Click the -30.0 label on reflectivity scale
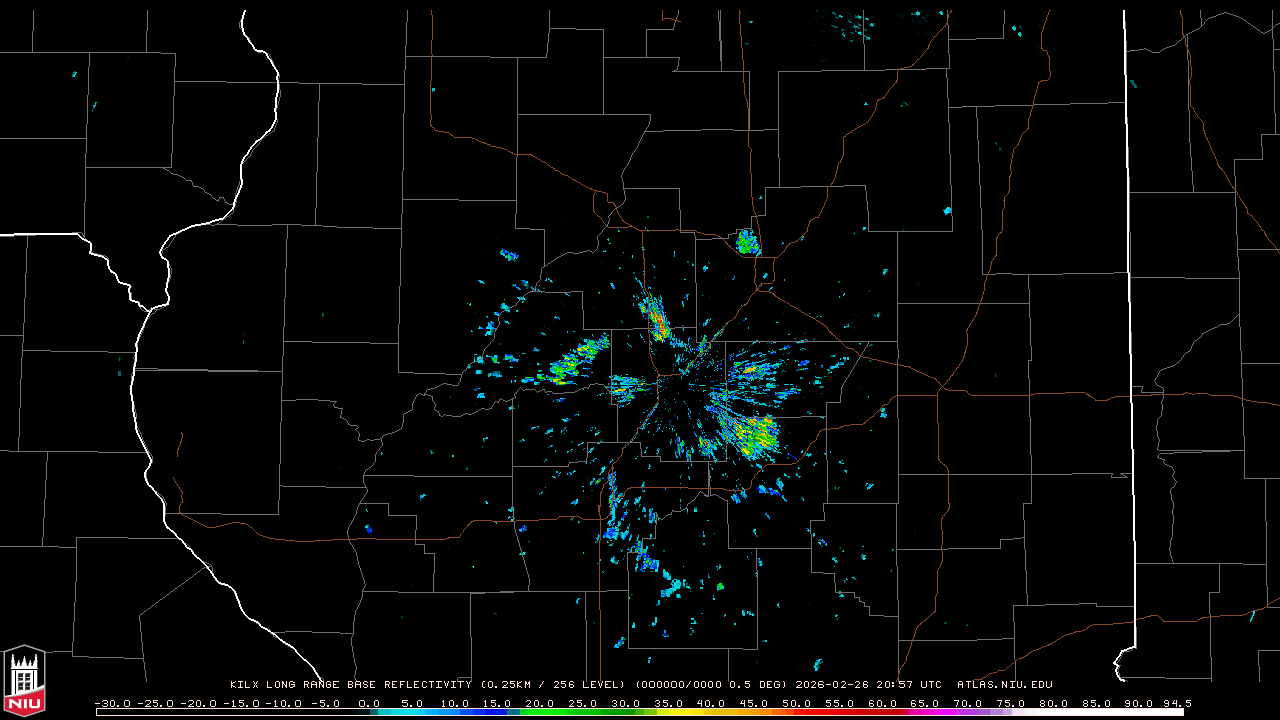 (x=113, y=703)
